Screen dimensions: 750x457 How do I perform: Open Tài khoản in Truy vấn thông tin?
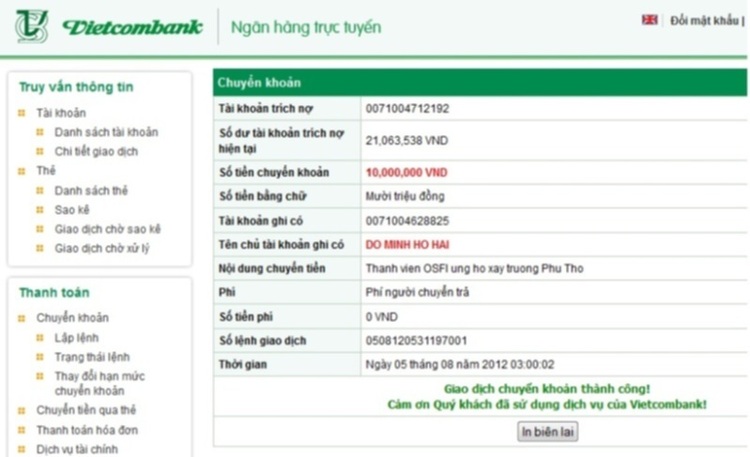(61, 113)
